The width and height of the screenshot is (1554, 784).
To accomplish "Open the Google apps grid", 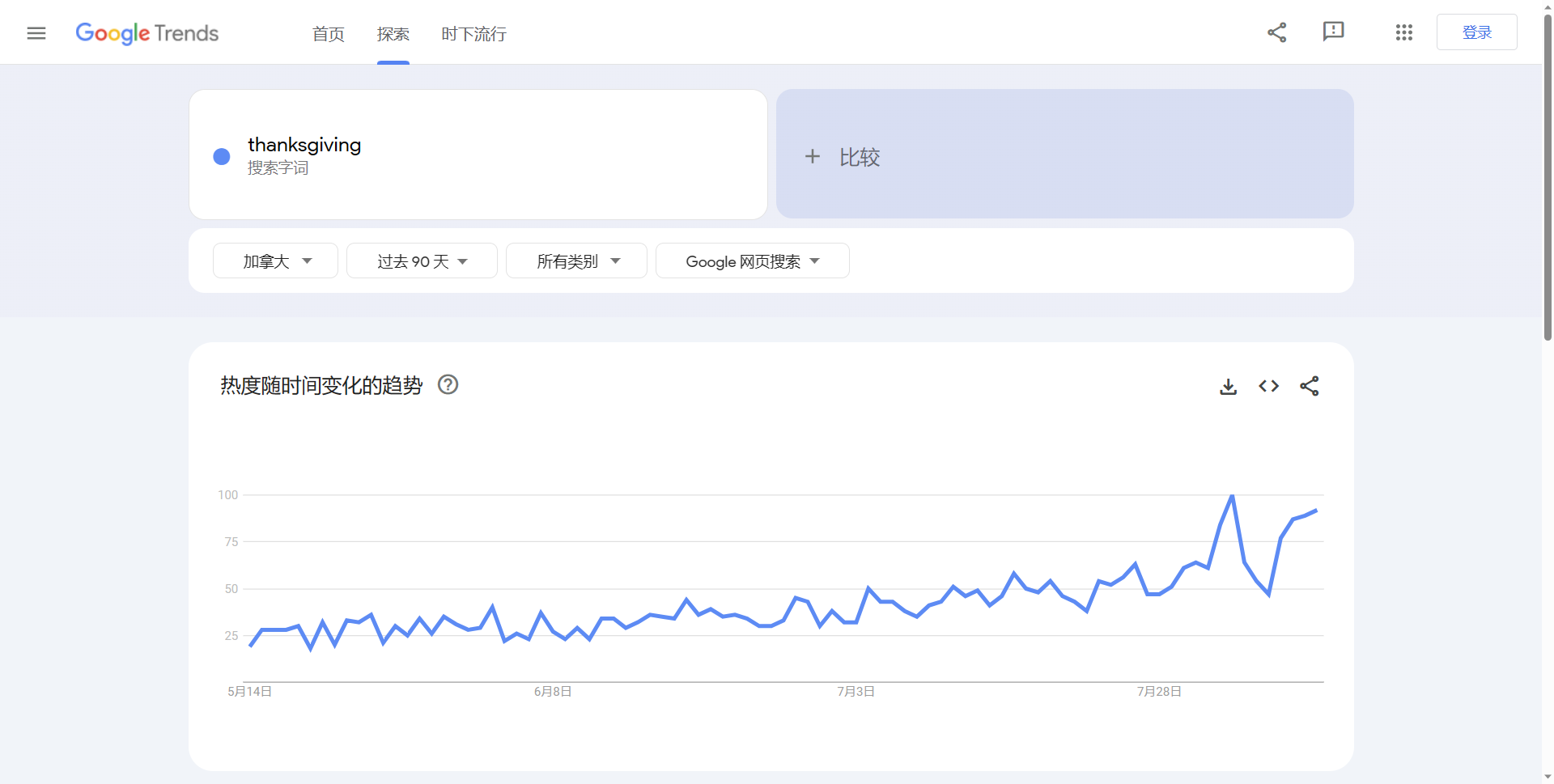I will point(1404,32).
